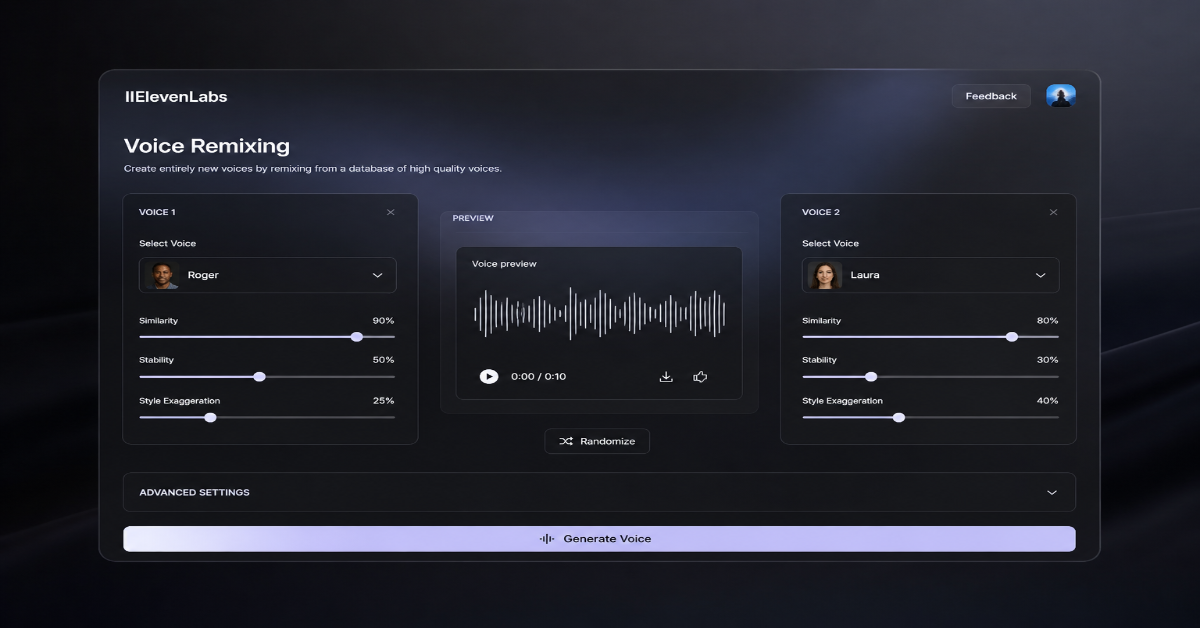The image size is (1200, 628).
Task: Open the Roger voice dropdown
Action: coord(267,275)
